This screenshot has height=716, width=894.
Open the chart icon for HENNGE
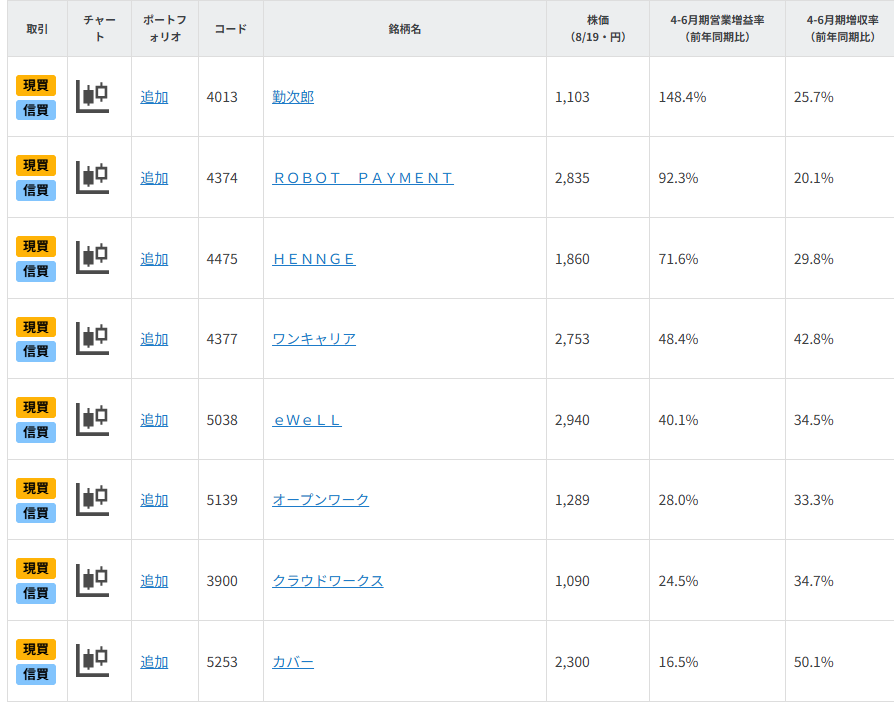[x=92, y=258]
